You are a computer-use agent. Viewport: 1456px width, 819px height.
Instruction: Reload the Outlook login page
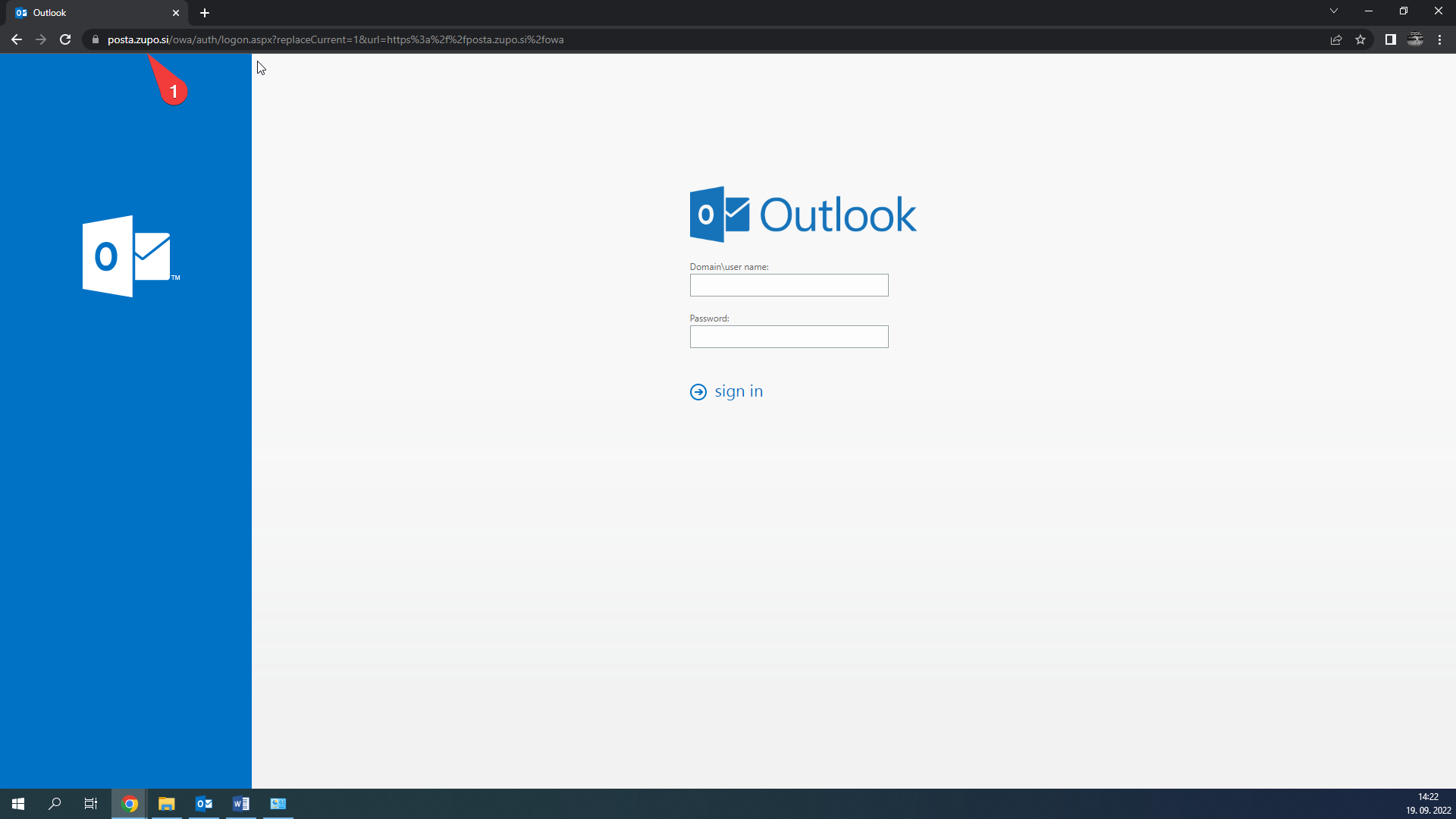pyautogui.click(x=65, y=39)
